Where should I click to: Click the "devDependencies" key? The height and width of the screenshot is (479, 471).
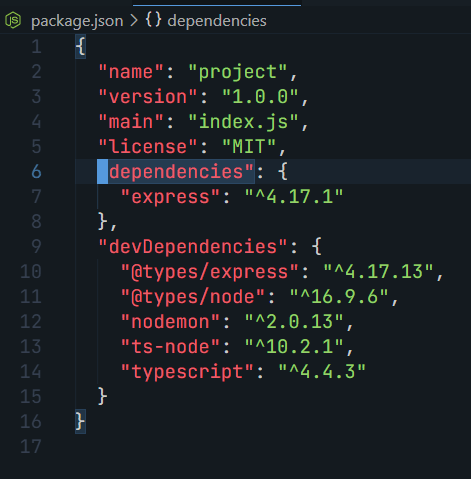[x=193, y=247]
